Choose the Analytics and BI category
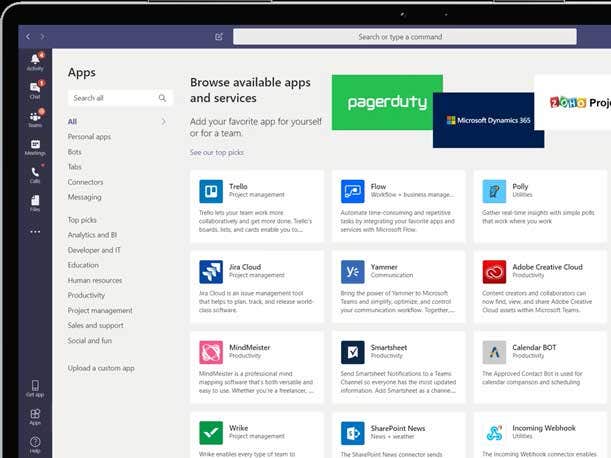Image resolution: width=611 pixels, height=458 pixels. click(92, 234)
